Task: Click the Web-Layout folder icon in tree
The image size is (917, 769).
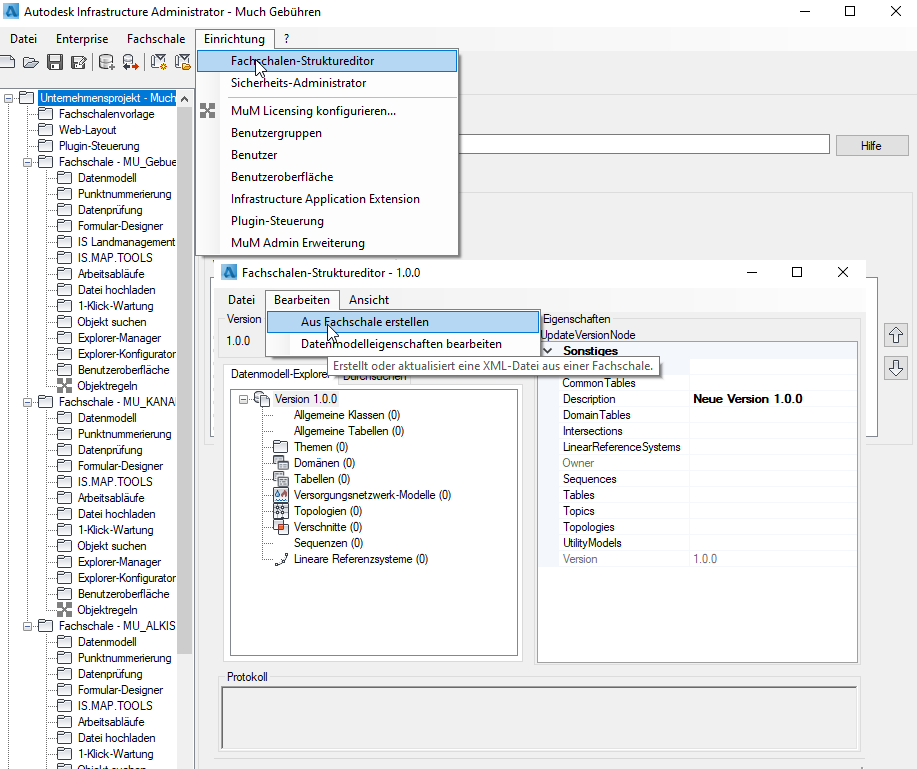Action: pyautogui.click(x=46, y=130)
